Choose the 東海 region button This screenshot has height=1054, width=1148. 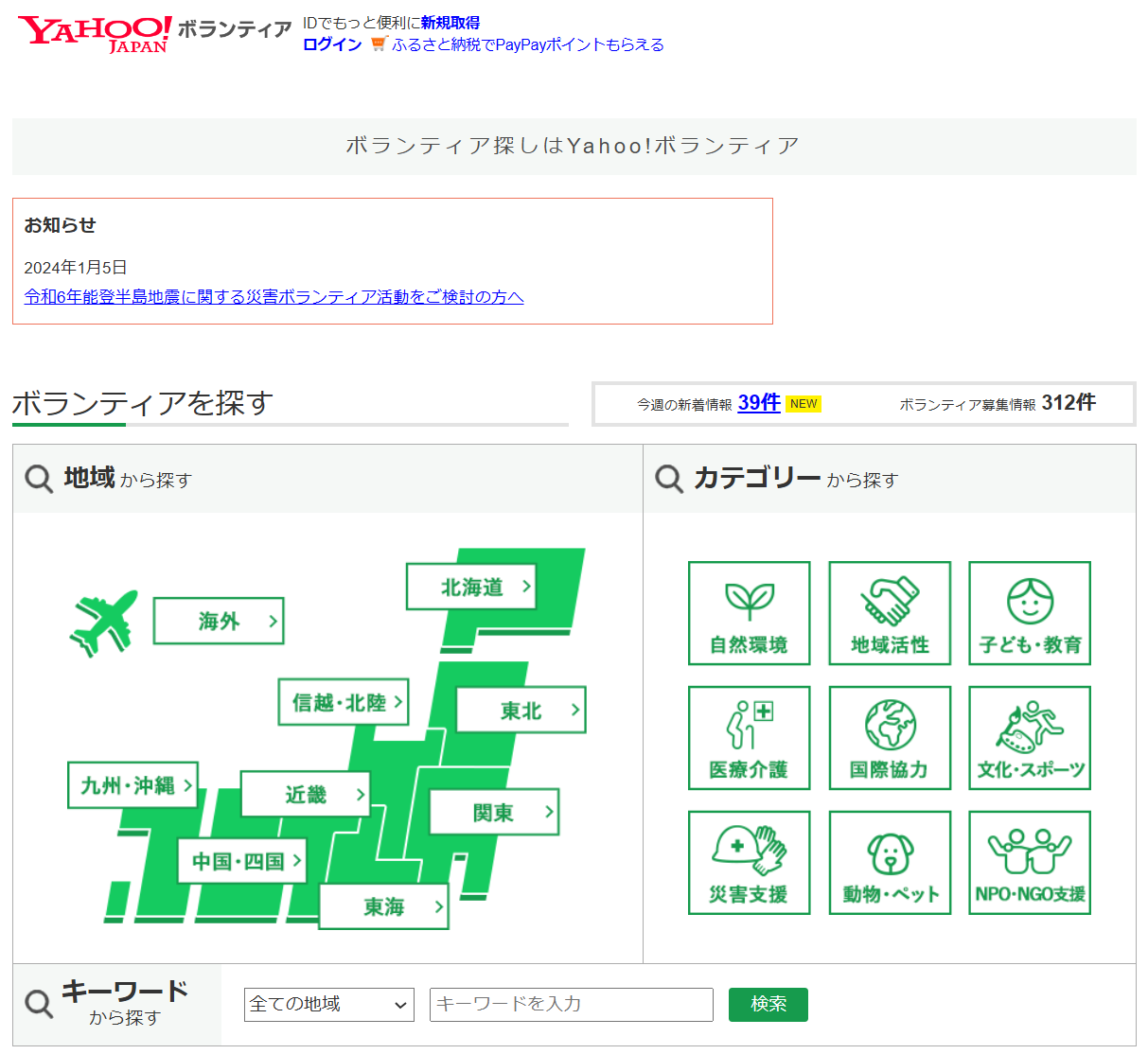click(383, 906)
